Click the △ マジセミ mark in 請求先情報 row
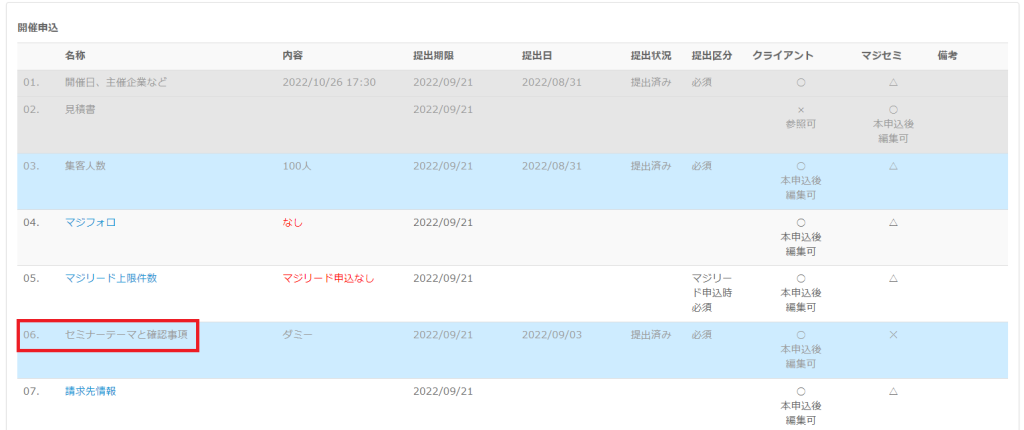Image resolution: width=1024 pixels, height=430 pixels. 893,391
